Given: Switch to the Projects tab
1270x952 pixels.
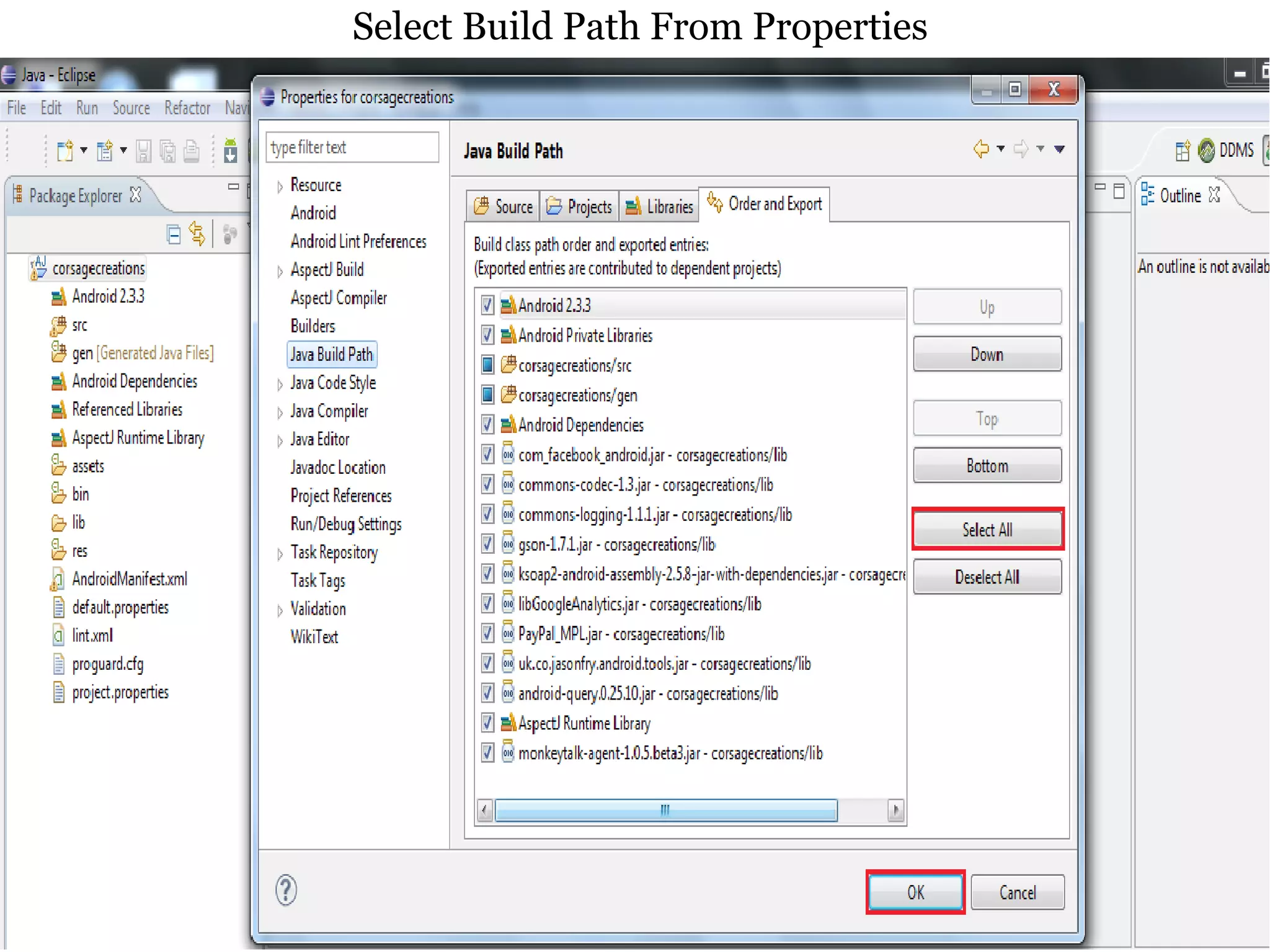Looking at the screenshot, I should (579, 207).
